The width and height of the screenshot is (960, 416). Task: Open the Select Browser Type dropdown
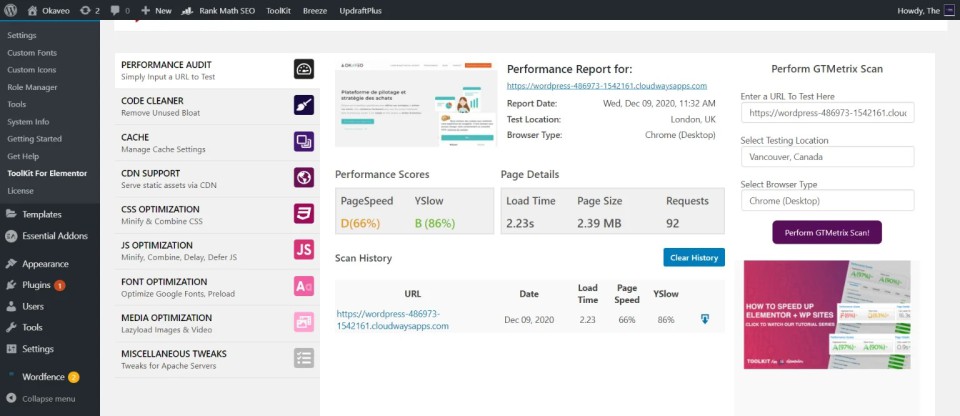827,201
